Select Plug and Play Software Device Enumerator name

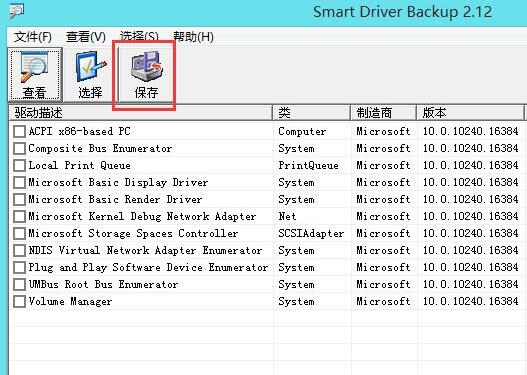(148, 267)
